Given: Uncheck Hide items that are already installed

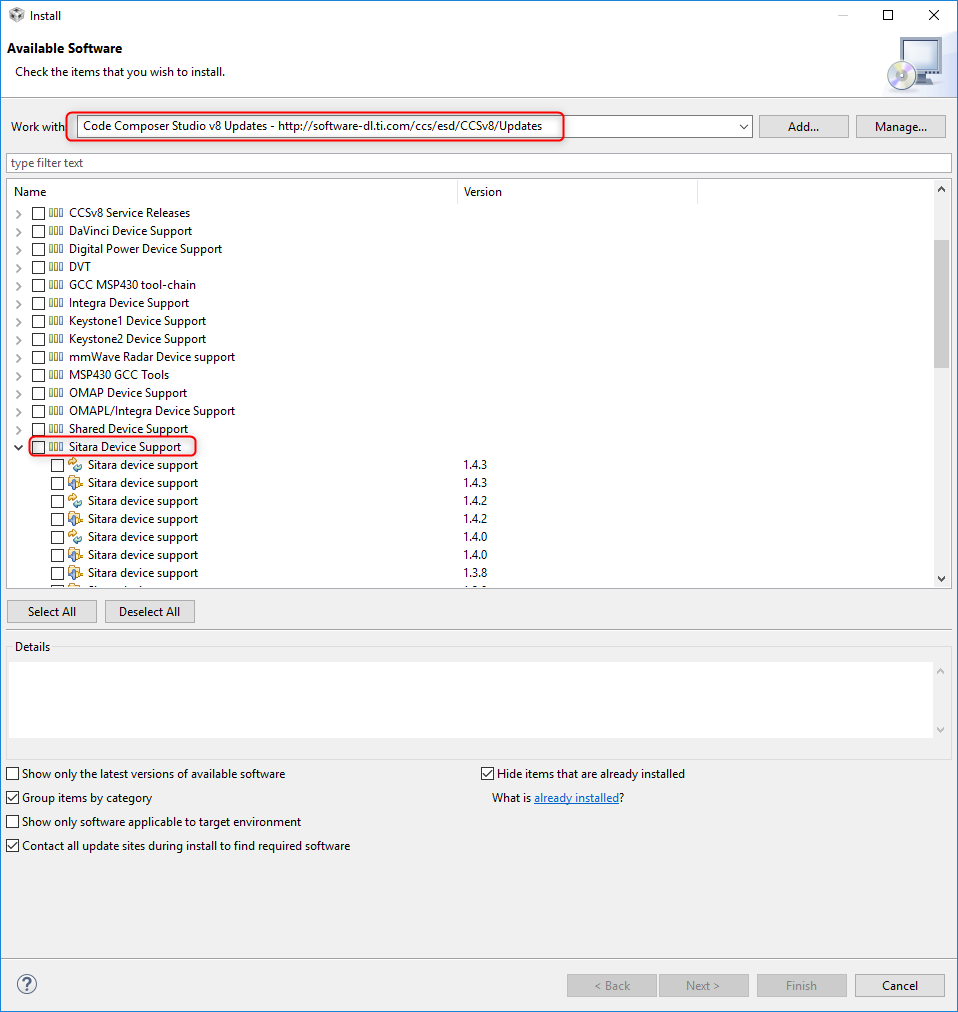Looking at the screenshot, I should 487,773.
